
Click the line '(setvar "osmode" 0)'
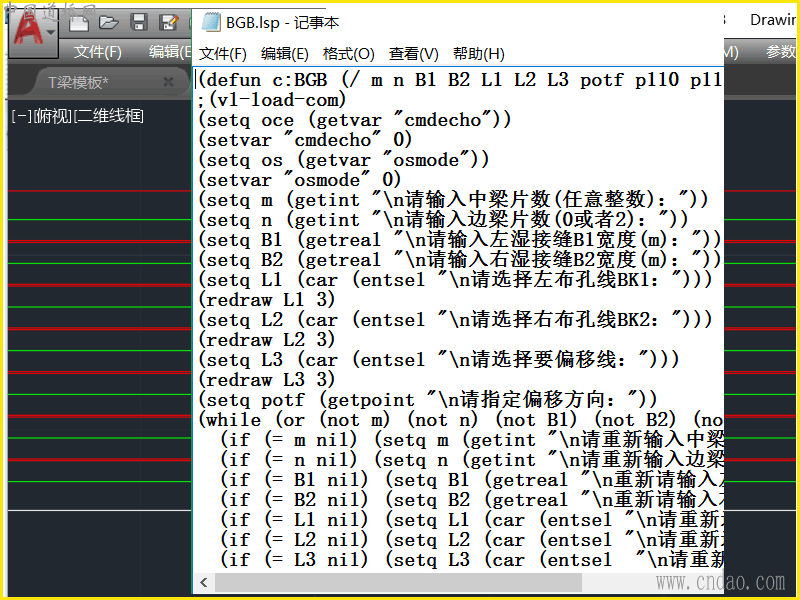coord(299,180)
